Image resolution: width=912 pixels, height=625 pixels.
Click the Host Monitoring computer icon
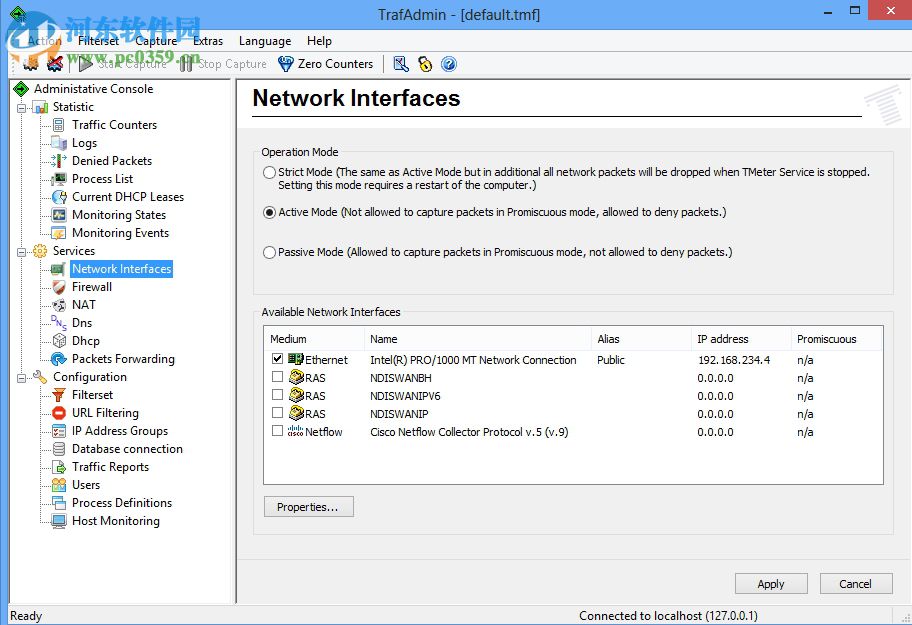59,522
